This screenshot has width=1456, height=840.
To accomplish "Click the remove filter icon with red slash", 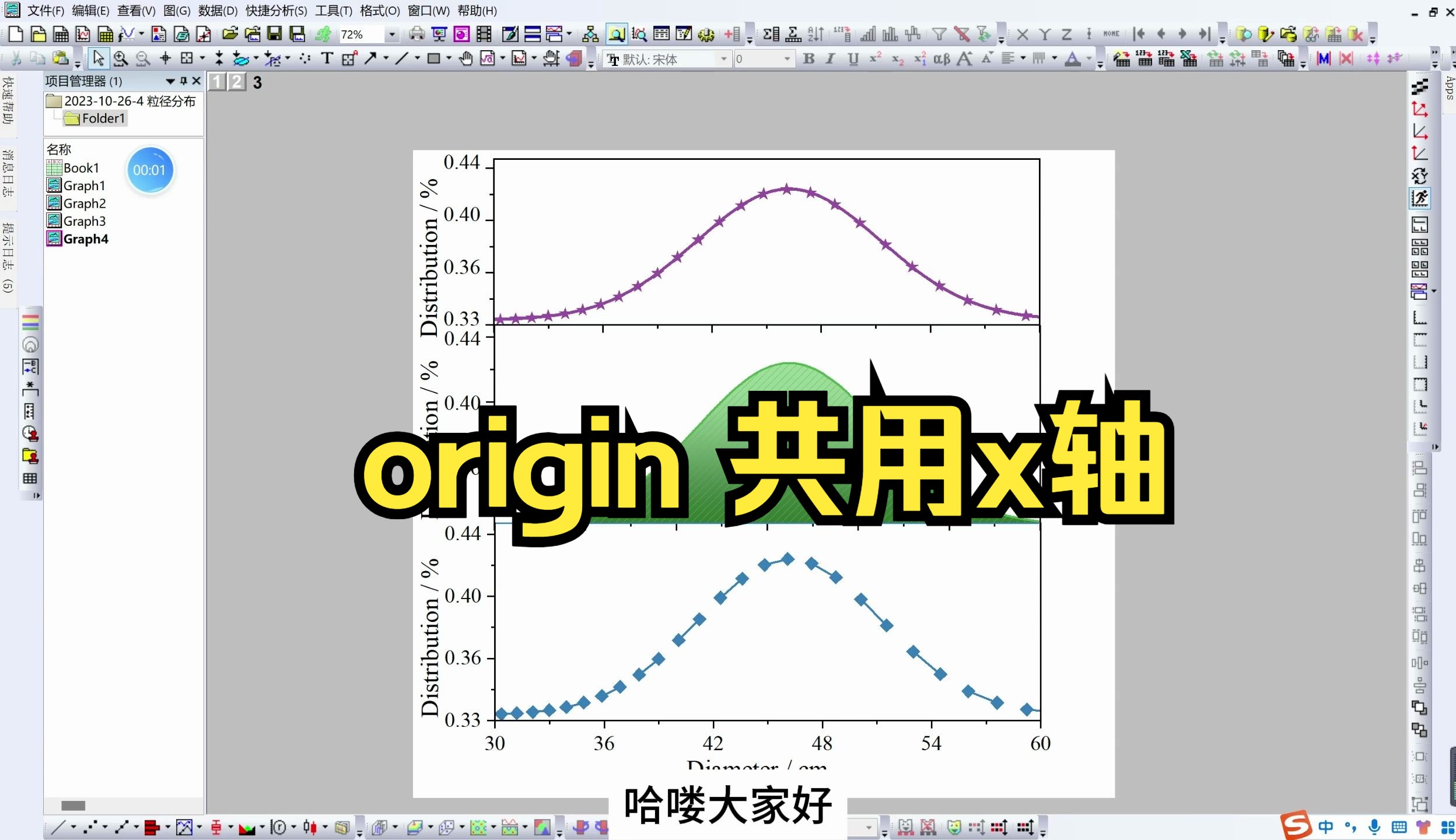I will pyautogui.click(x=961, y=34).
